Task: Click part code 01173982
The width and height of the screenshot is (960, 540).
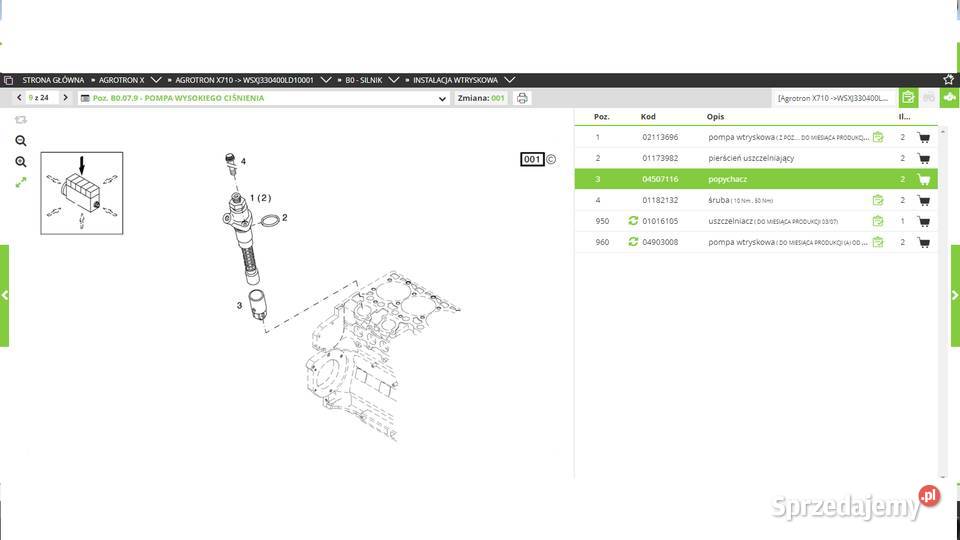Action: (x=660, y=158)
